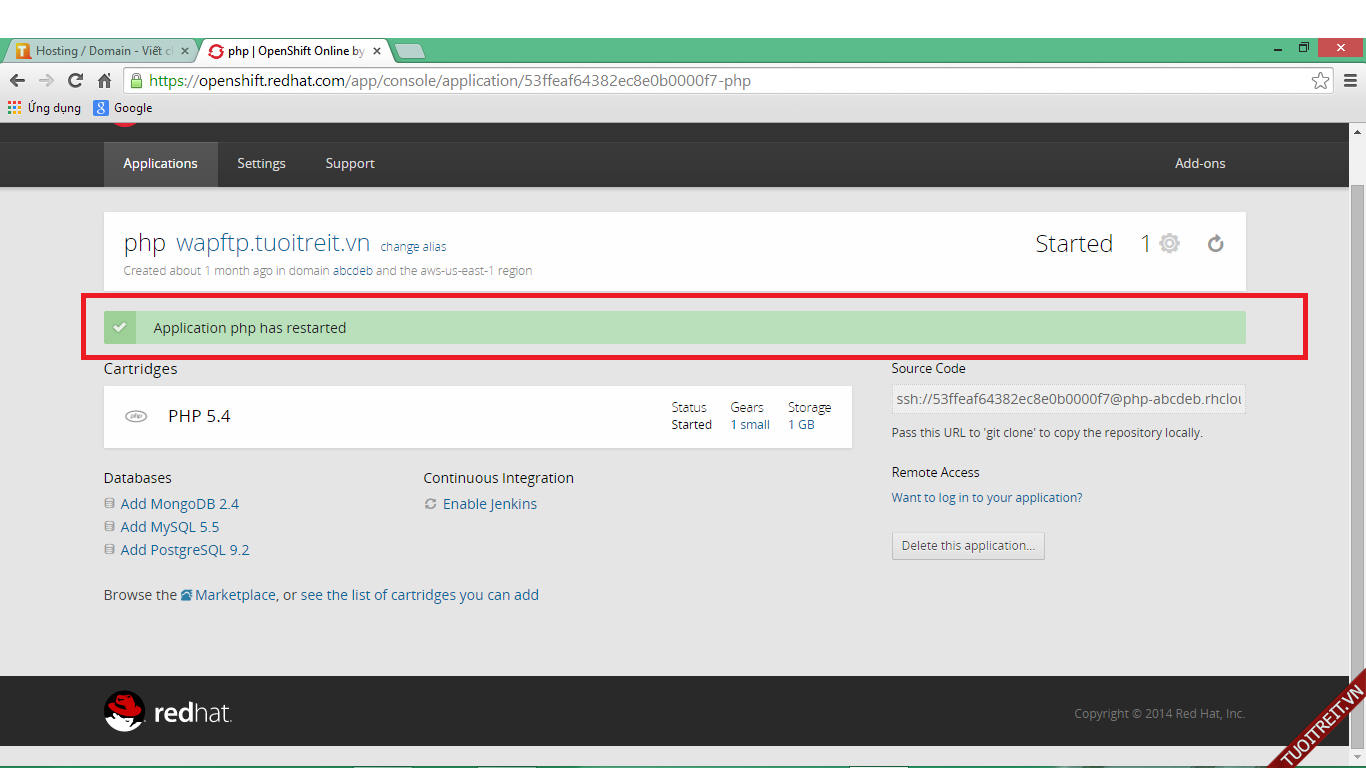Bookmark page with star icon
The width and height of the screenshot is (1366, 768).
[1320, 81]
